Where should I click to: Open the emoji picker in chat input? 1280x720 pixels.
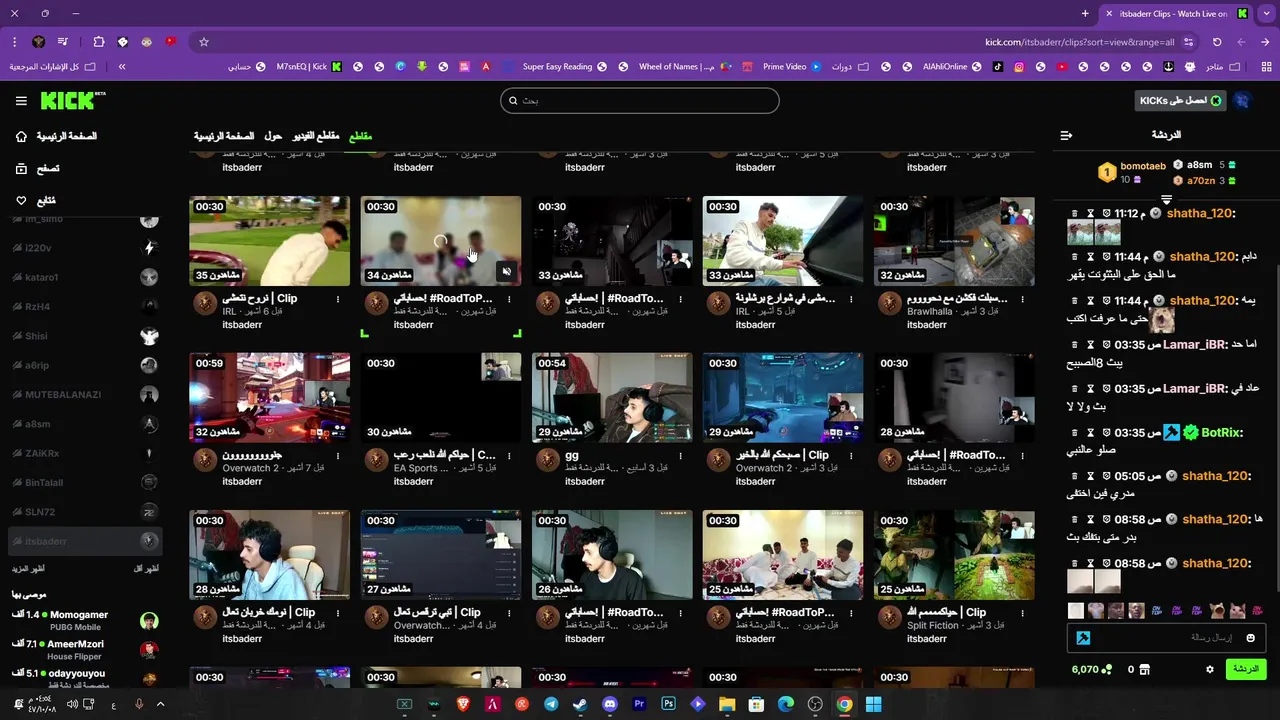coord(1250,638)
